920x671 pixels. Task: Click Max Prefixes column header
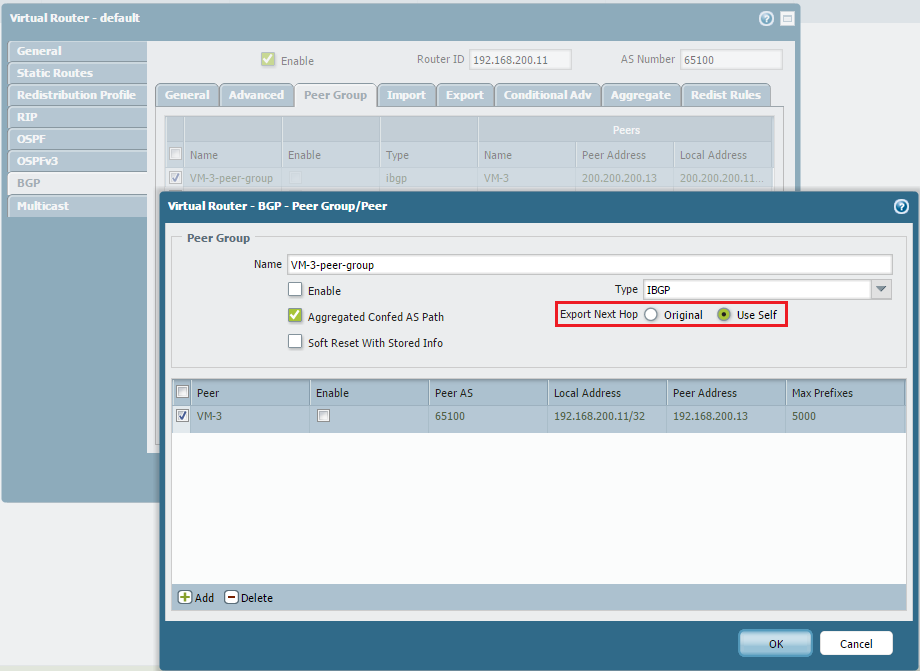pos(845,392)
